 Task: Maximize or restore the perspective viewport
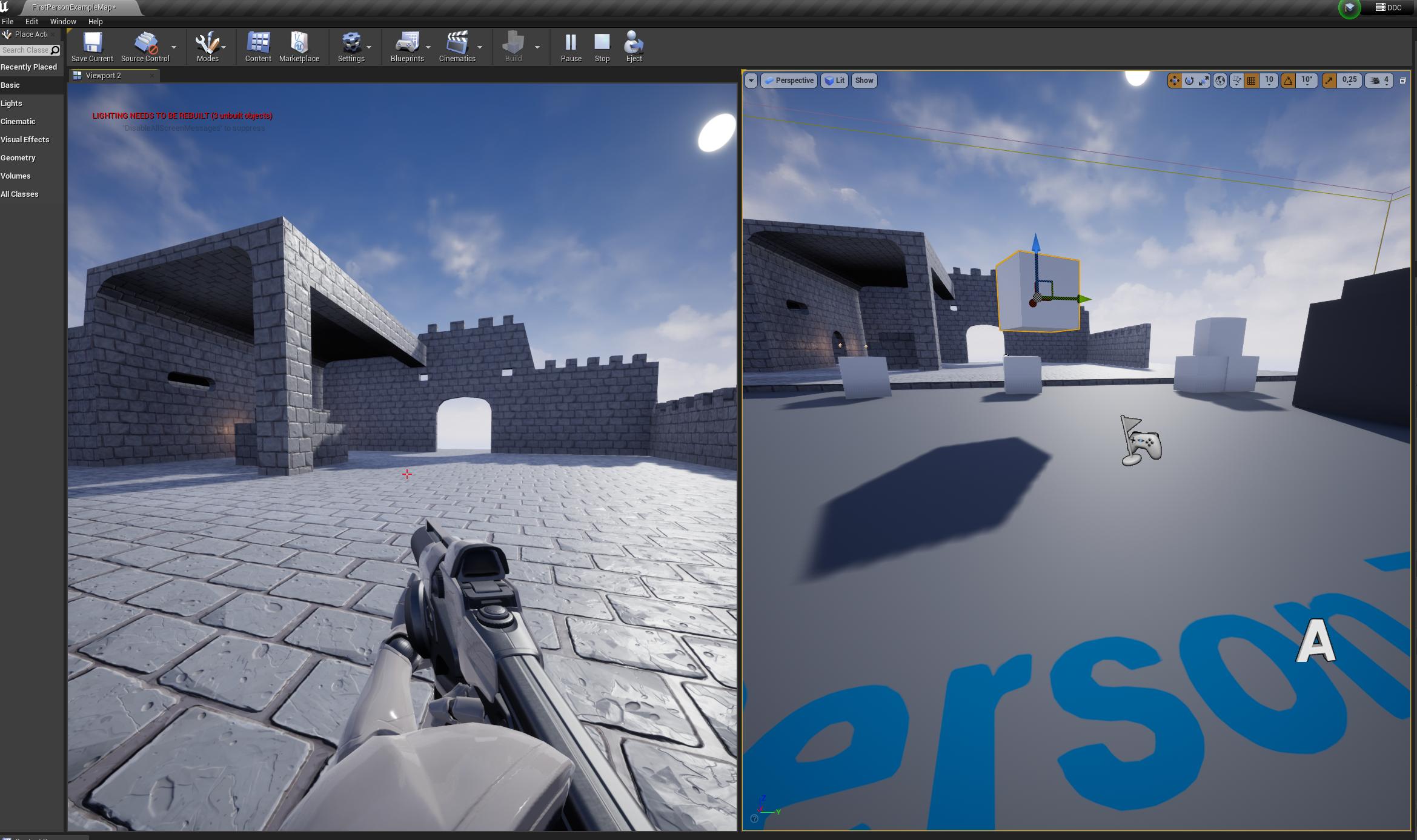click(x=1402, y=81)
